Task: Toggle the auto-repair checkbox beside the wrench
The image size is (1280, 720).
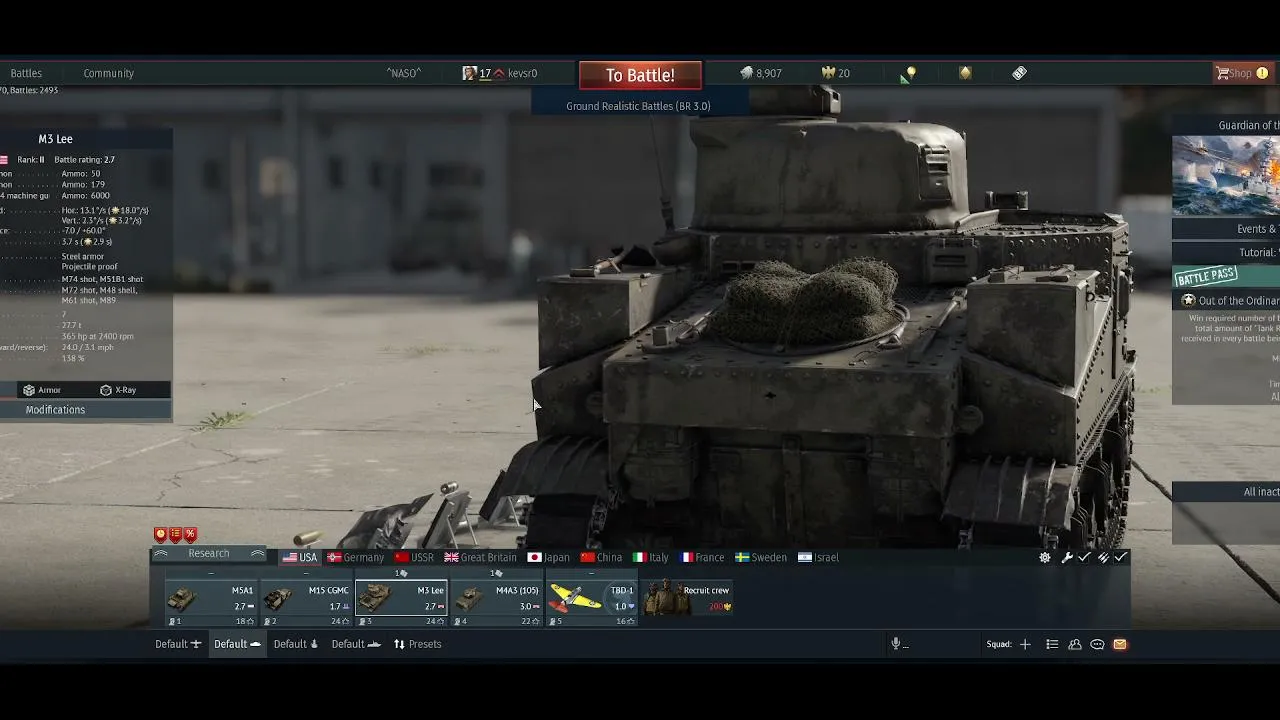Action: 1084,558
